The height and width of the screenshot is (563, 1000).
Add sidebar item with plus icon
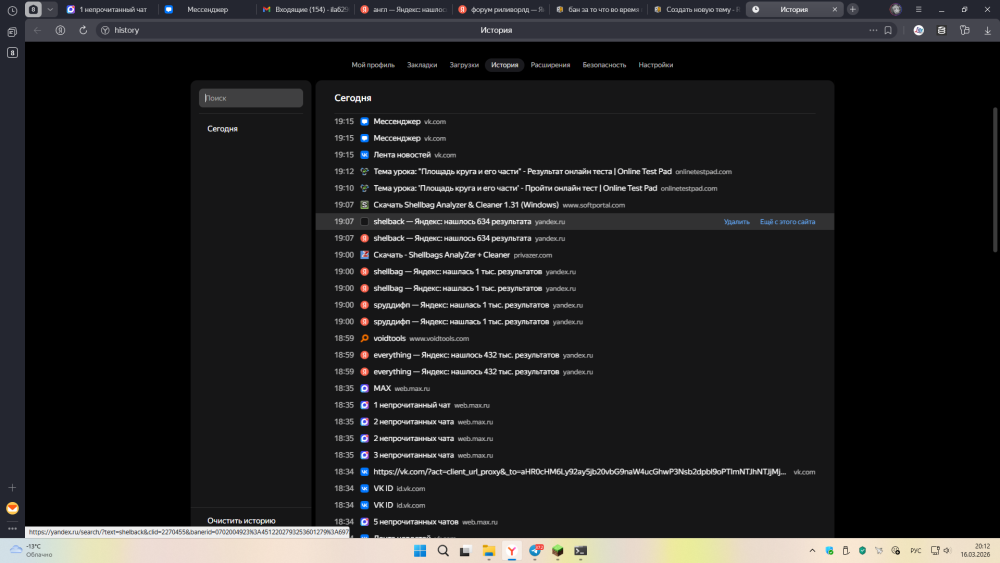pos(12,488)
